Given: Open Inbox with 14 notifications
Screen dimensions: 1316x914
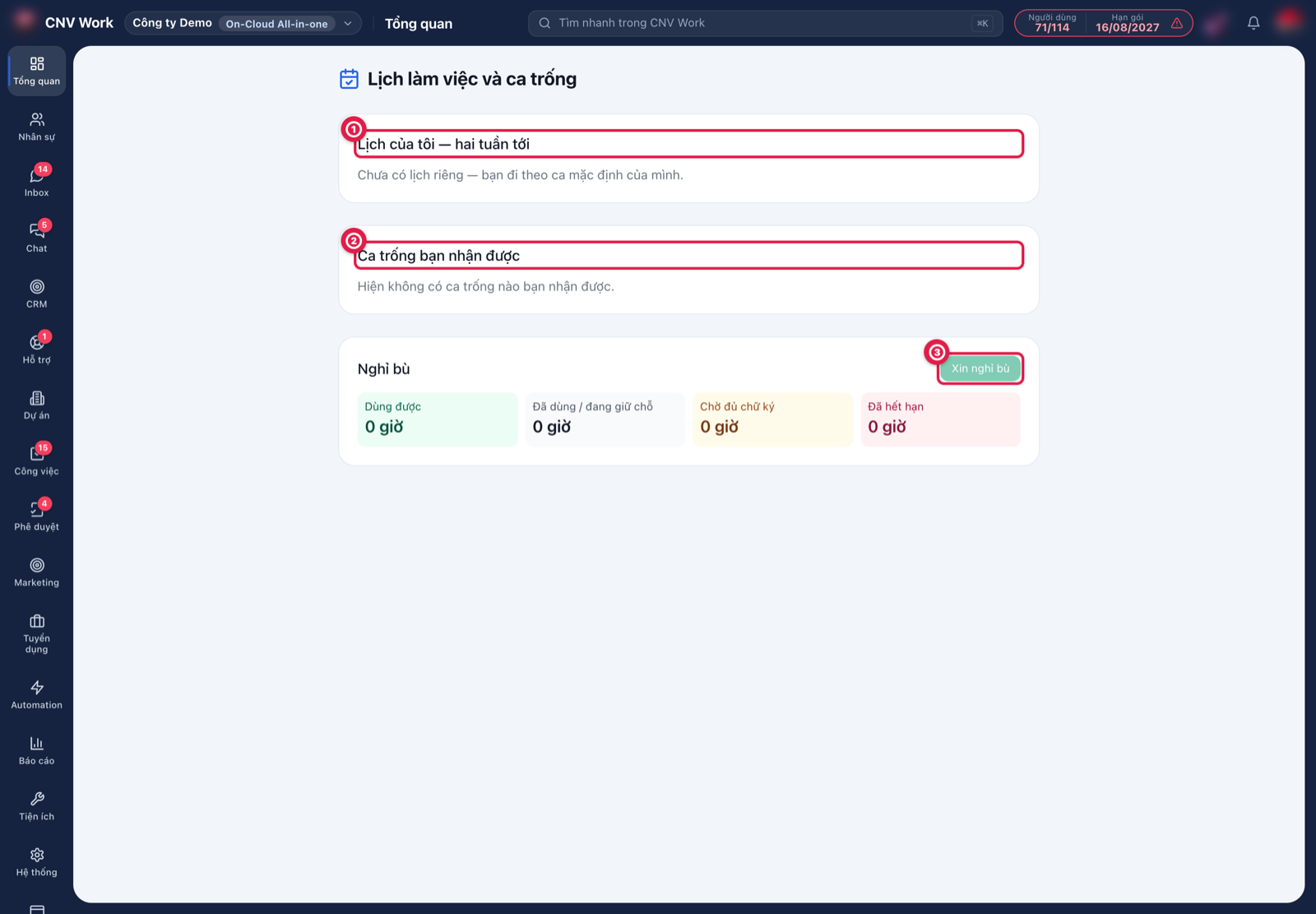Looking at the screenshot, I should point(37,182).
